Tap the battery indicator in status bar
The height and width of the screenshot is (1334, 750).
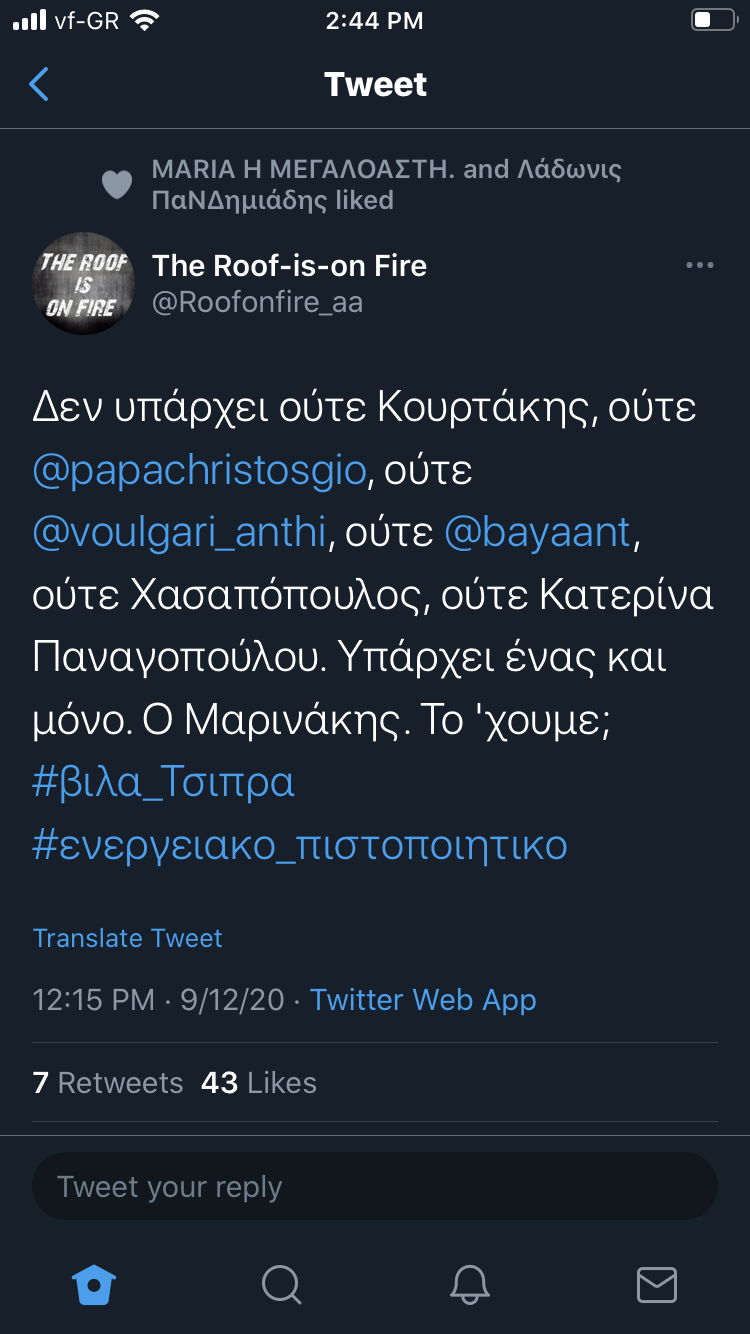(714, 21)
